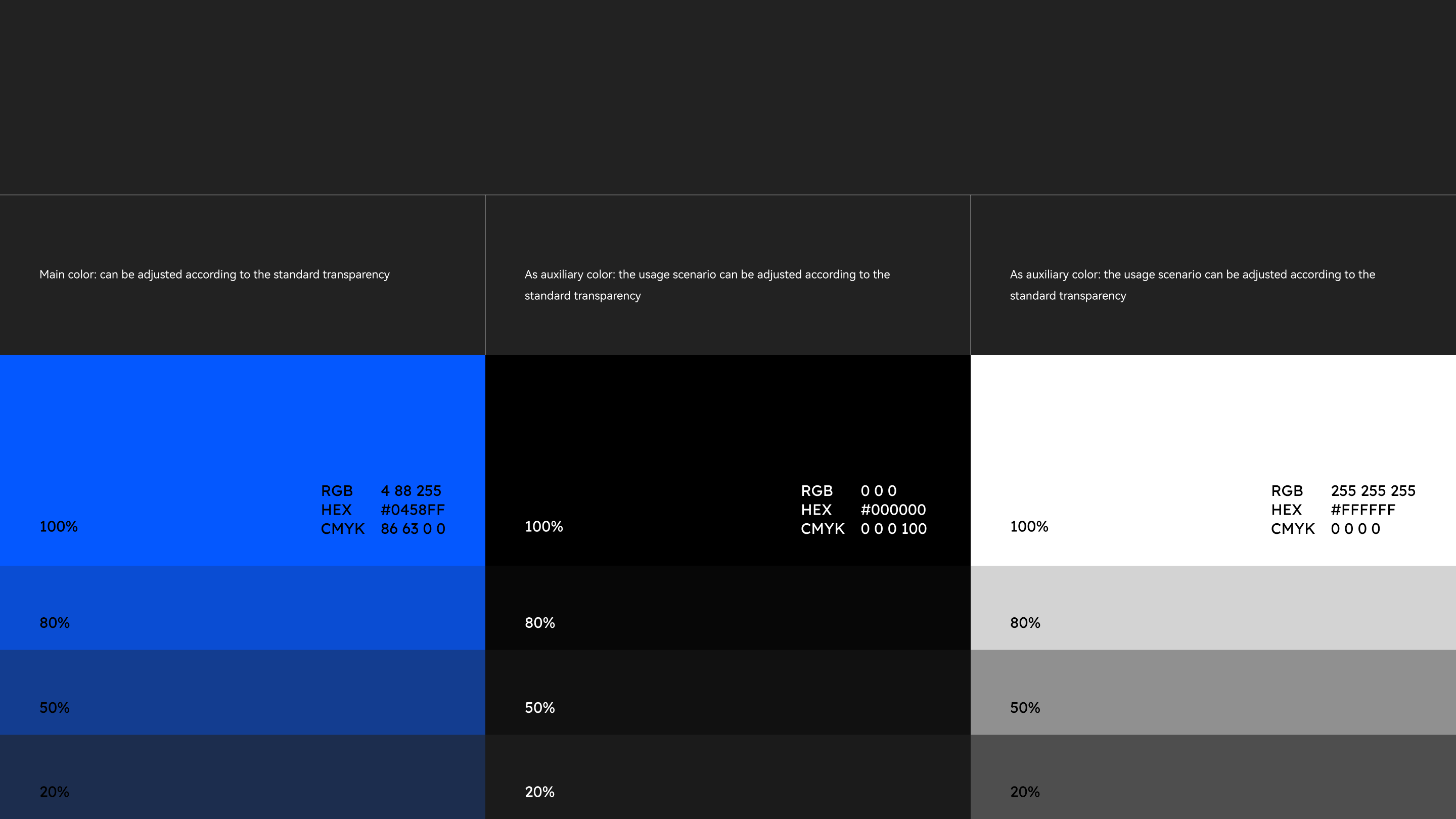Pick the white 20% dark gray band
This screenshot has height=819, width=1456.
click(1213, 777)
